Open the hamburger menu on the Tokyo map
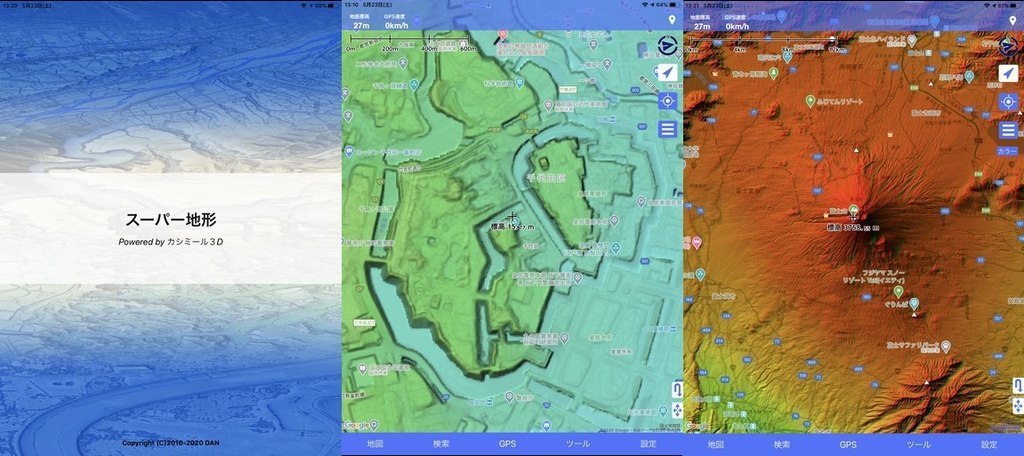 click(x=667, y=129)
